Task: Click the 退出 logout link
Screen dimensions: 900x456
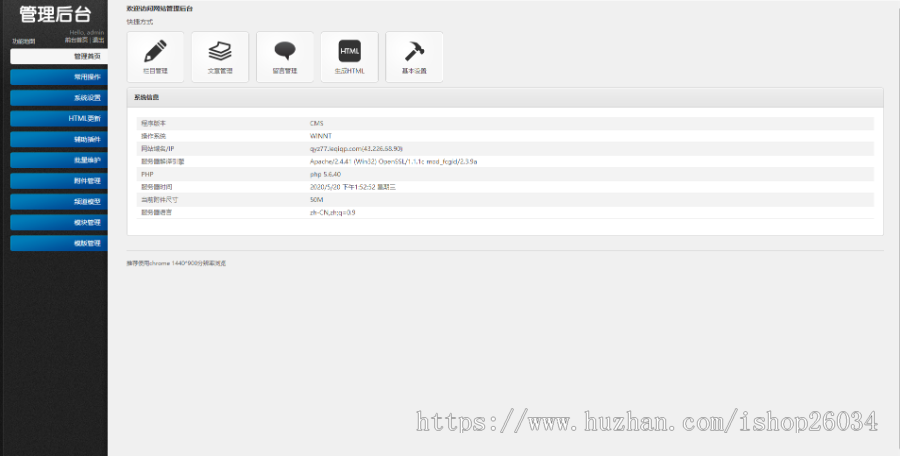Action: click(x=99, y=40)
